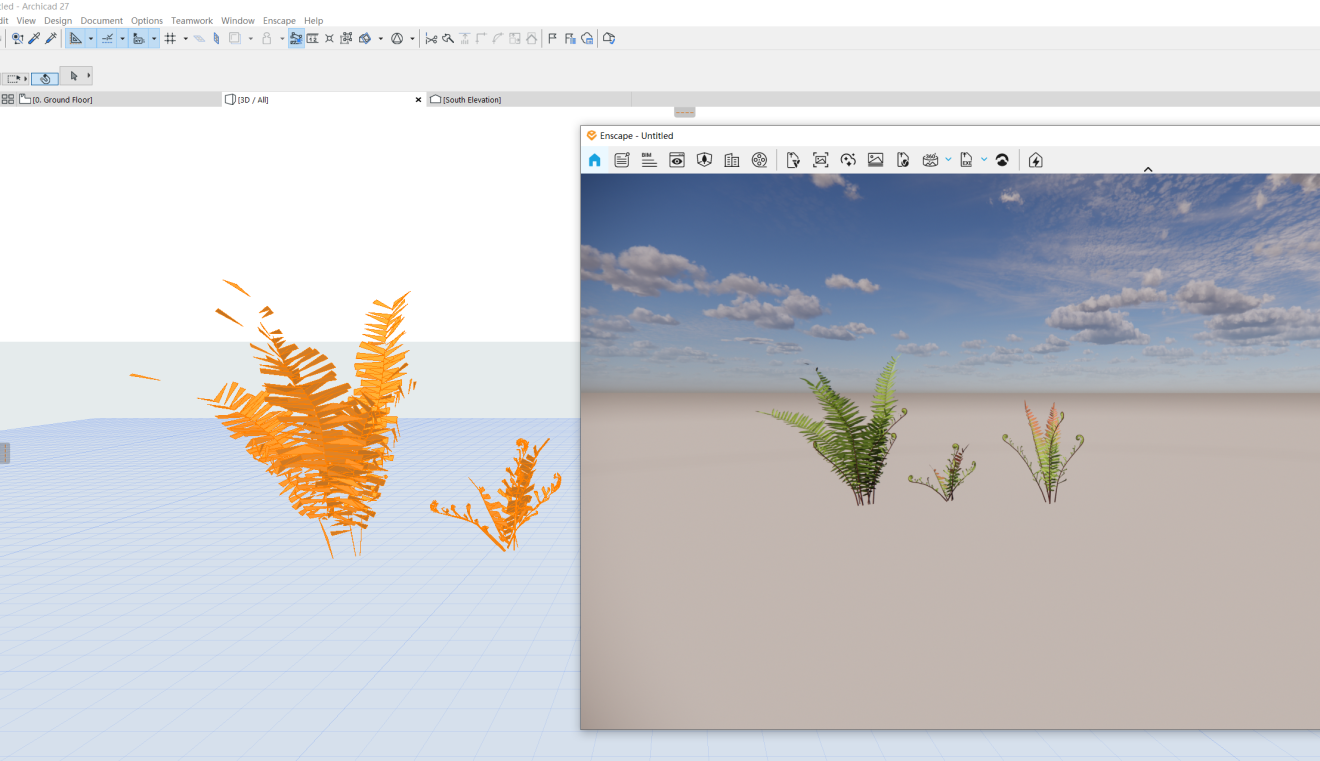The height and width of the screenshot is (761, 1320).
Task: Switch to the South Elevation tab
Action: click(x=529, y=99)
